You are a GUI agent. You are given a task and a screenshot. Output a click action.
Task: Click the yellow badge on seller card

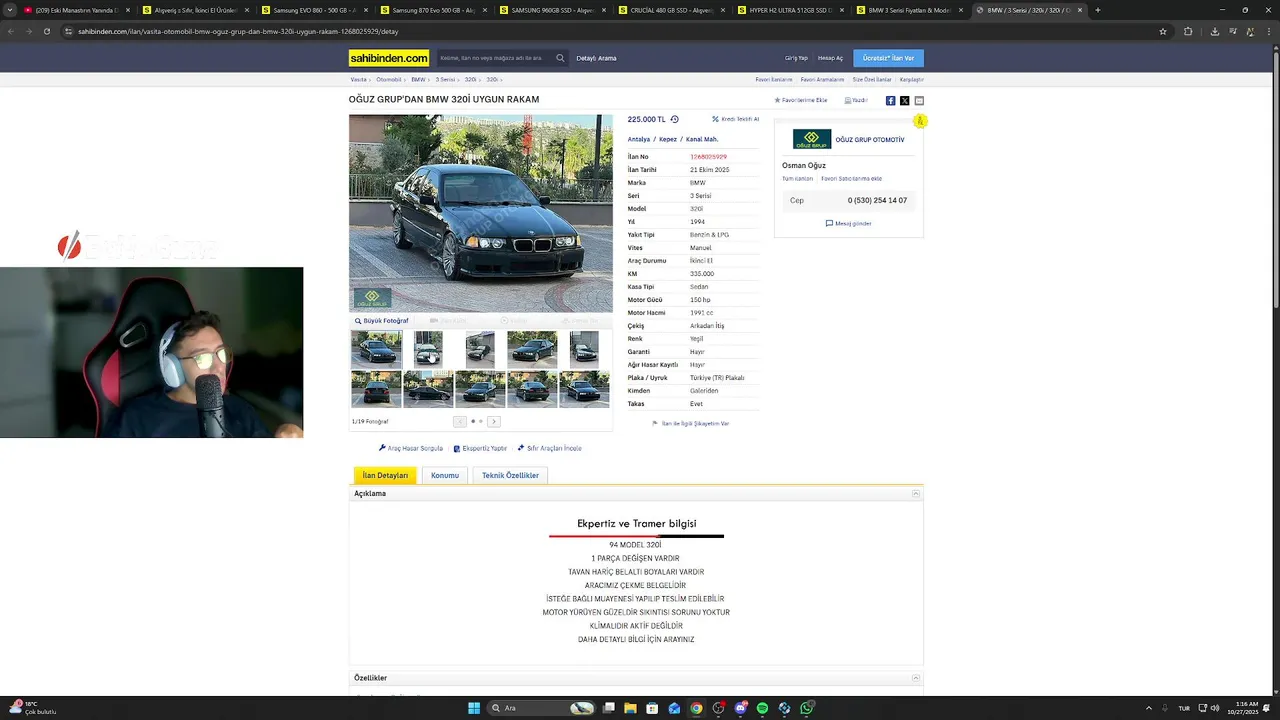[x=919, y=121]
